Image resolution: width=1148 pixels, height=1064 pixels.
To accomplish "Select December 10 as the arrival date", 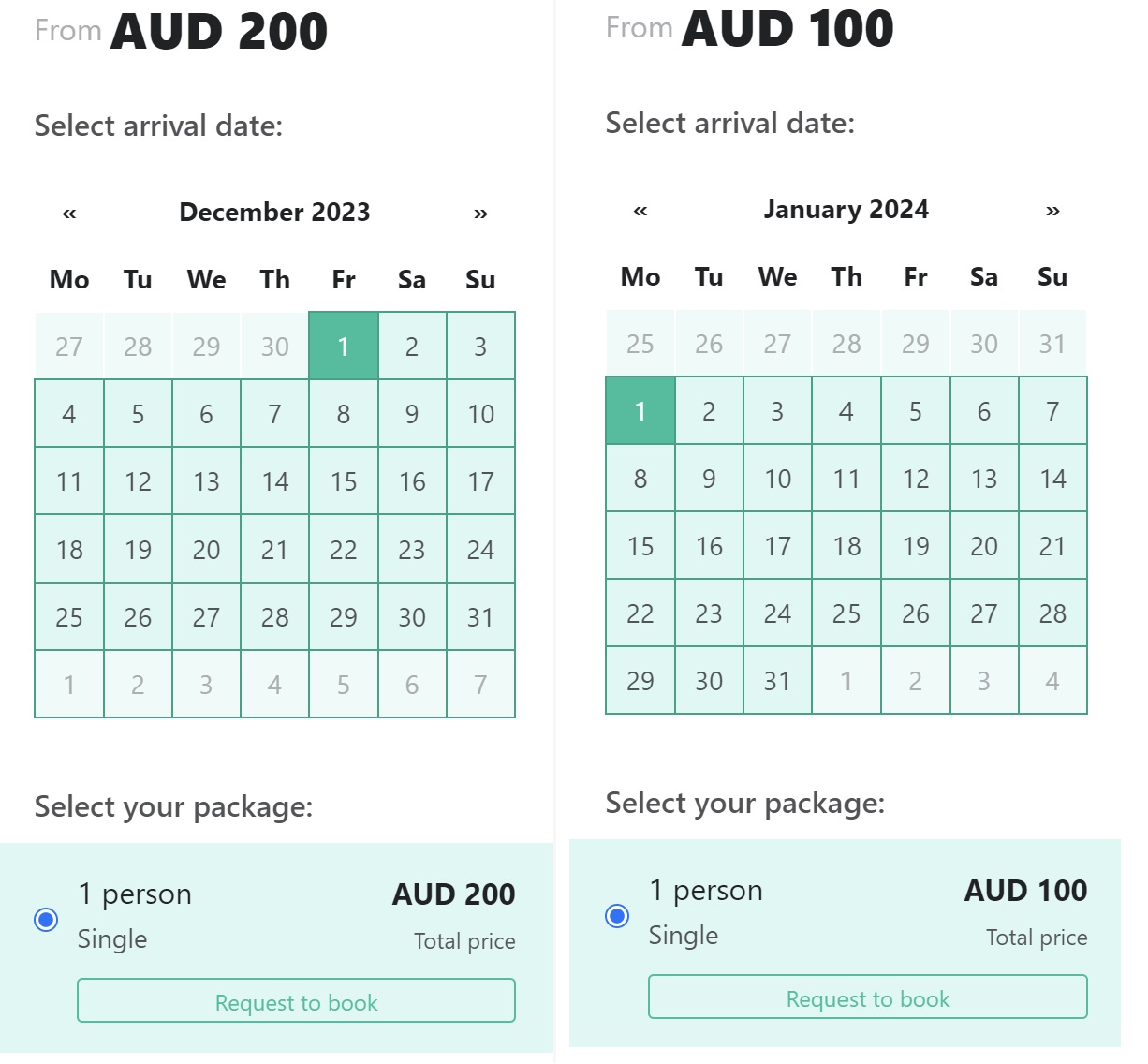I will 480,413.
